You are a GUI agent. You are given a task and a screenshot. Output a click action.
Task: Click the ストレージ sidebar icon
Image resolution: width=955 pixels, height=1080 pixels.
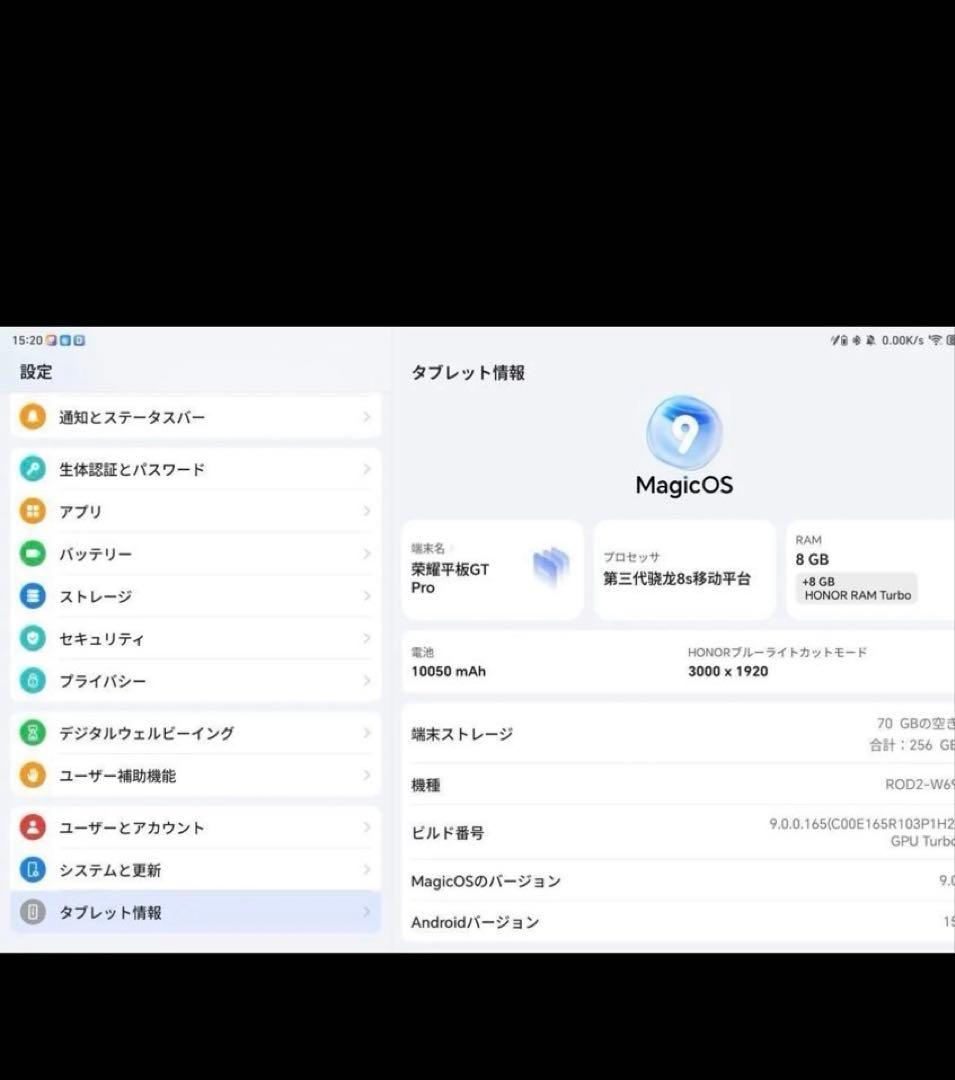pos(33,596)
